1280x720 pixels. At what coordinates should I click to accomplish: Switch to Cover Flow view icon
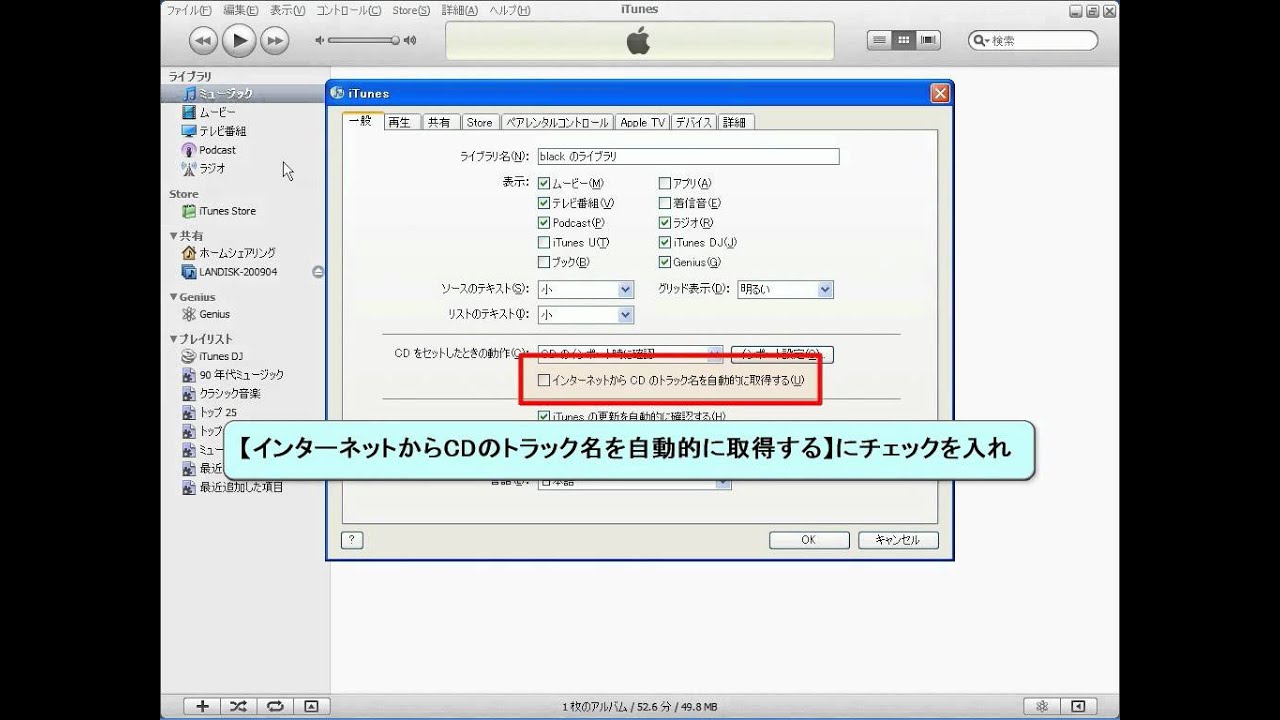click(929, 40)
